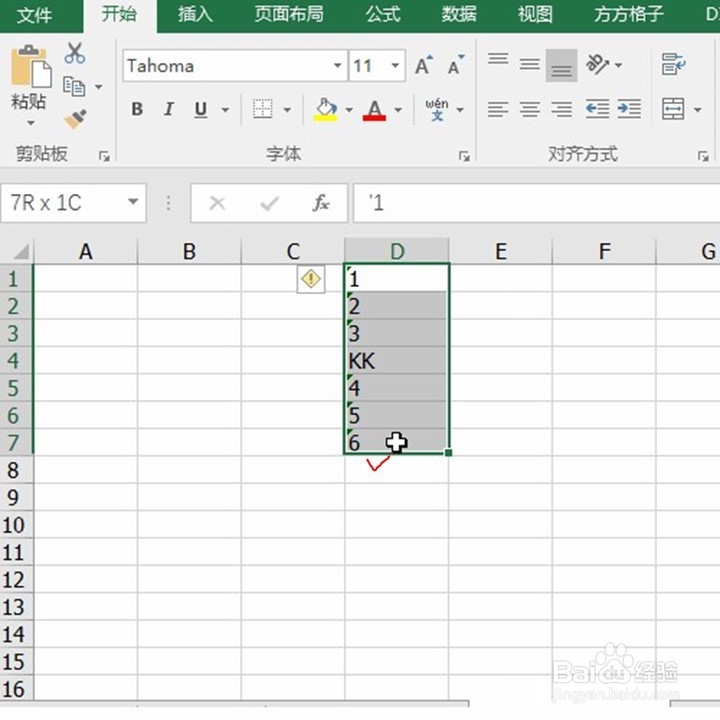Apply red font color A

point(374,109)
